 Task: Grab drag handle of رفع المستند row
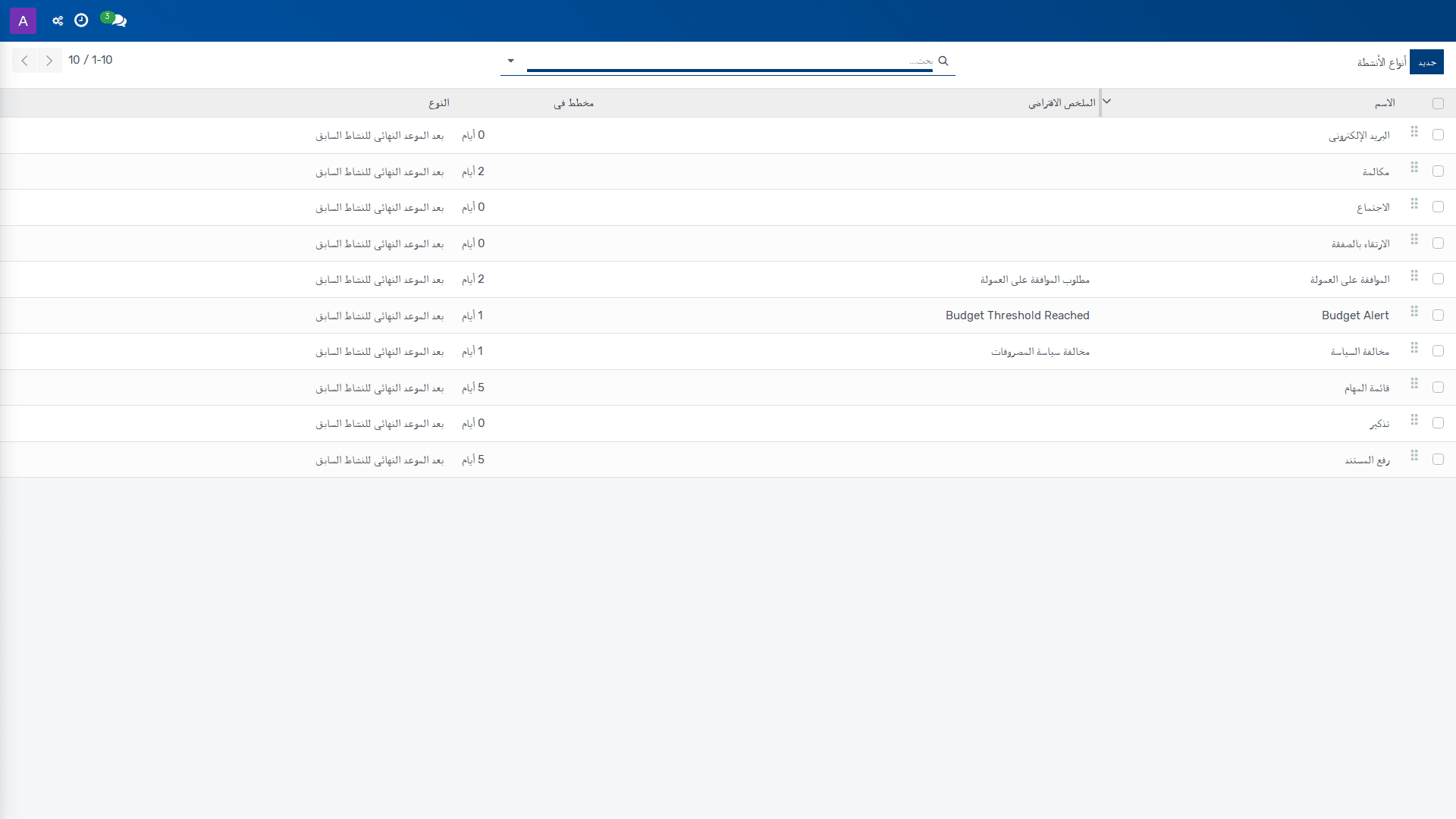click(1414, 455)
